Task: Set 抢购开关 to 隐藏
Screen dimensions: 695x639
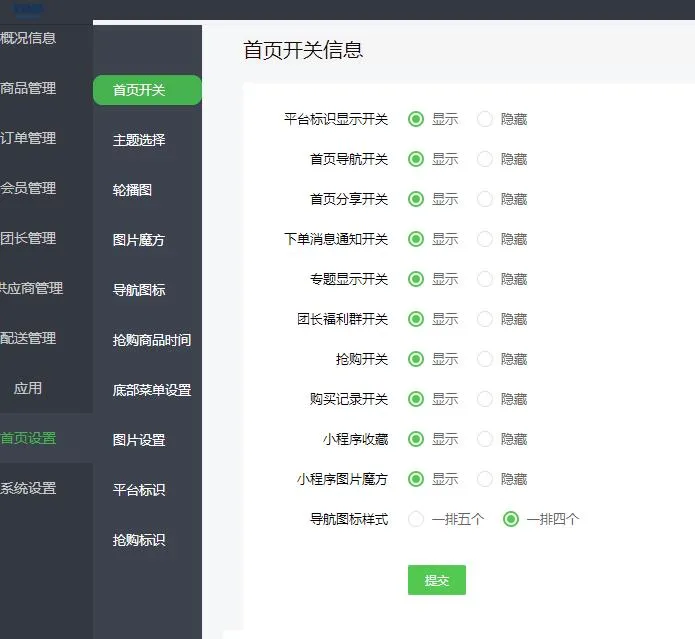Action: [x=484, y=359]
